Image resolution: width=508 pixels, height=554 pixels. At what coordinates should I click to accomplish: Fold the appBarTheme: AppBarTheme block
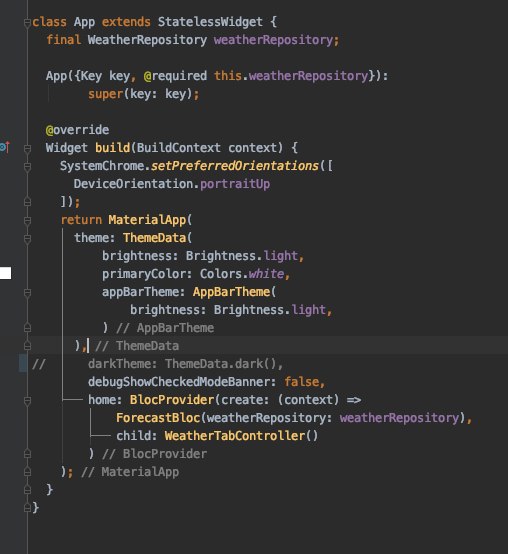[27, 293]
